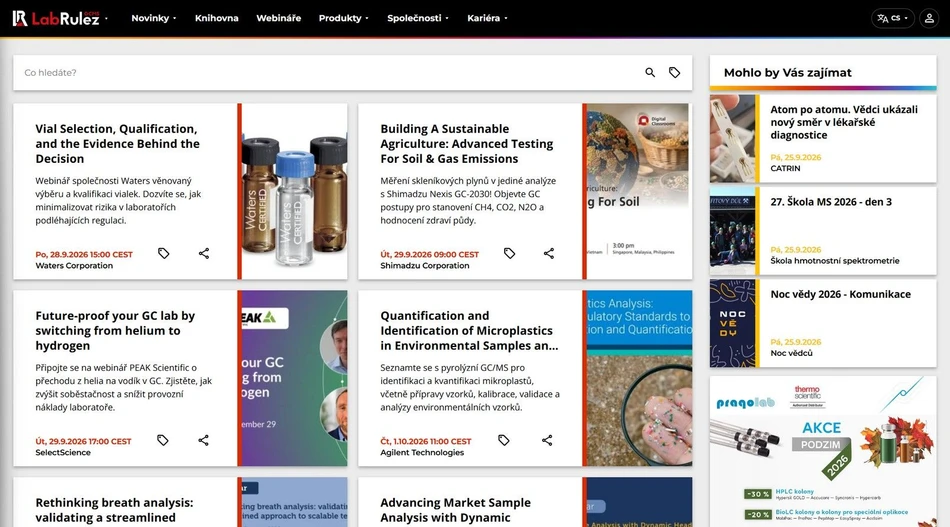Open 'Noc vědy 2026 - Komunikace' article
This screenshot has height=527, width=950.
coord(840,294)
